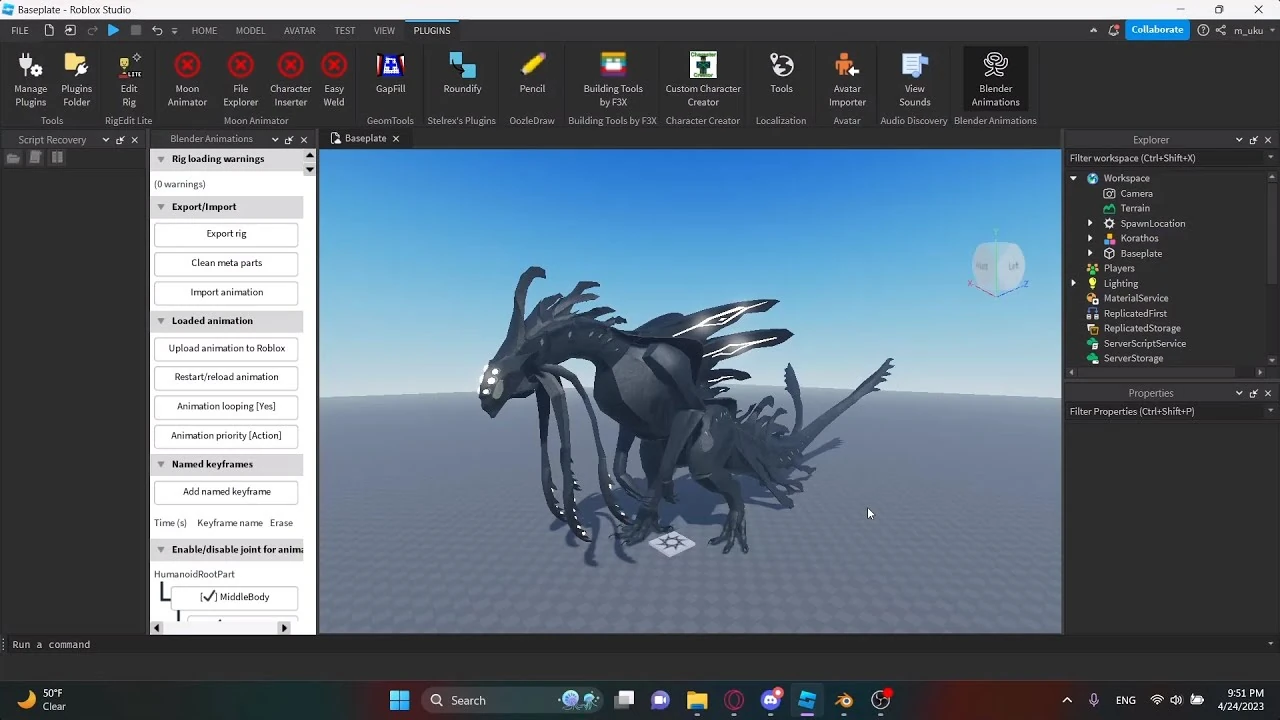Image resolution: width=1280 pixels, height=720 pixels.
Task: Expand the Korathos model in Explorer
Action: tap(1090, 239)
